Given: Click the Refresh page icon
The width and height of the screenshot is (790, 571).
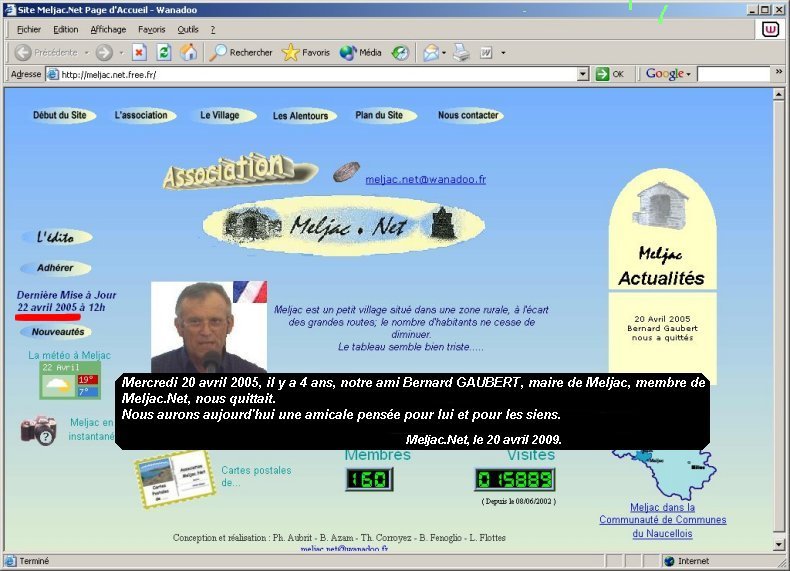Looking at the screenshot, I should pos(164,52).
